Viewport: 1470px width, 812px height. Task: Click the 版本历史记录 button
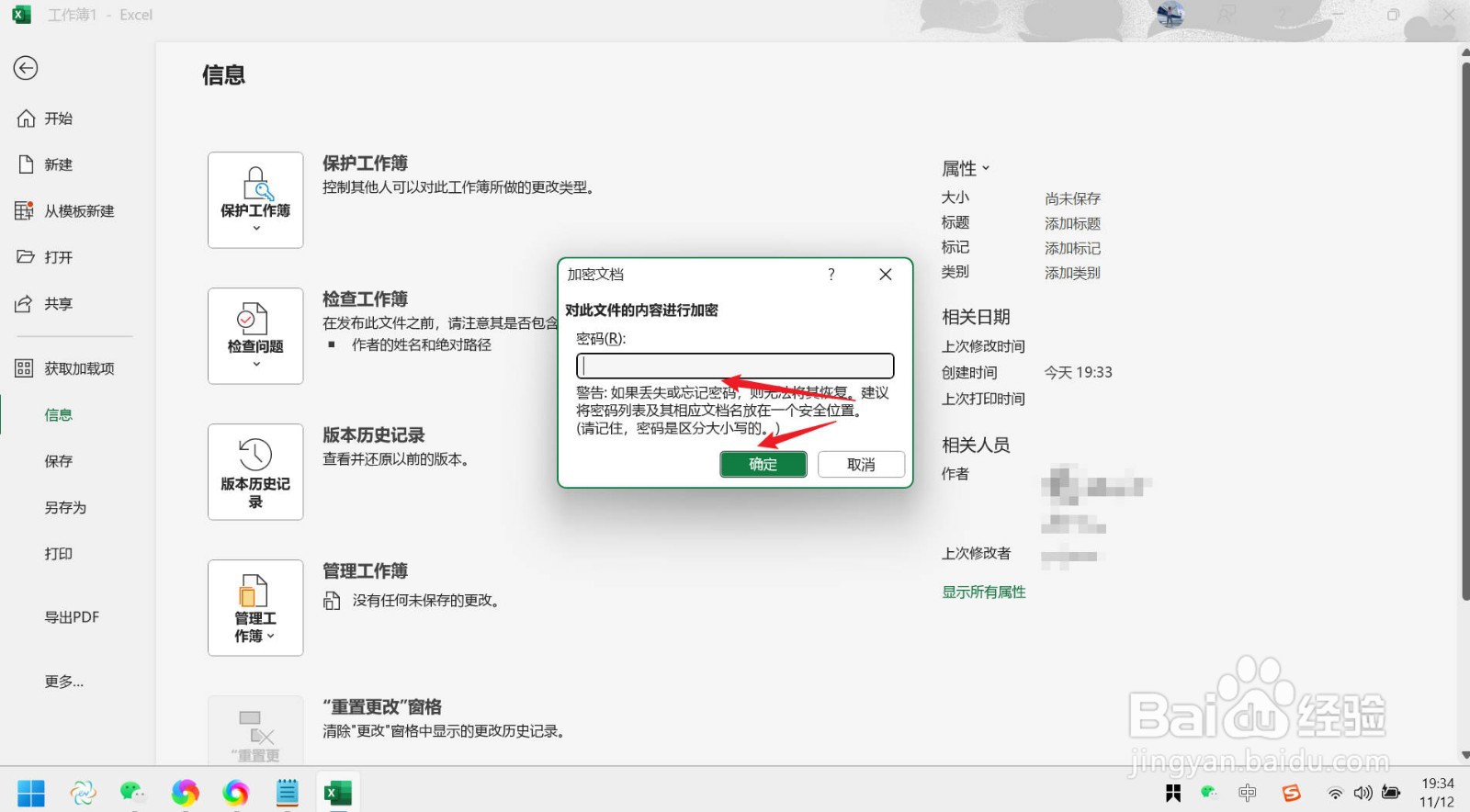point(255,472)
